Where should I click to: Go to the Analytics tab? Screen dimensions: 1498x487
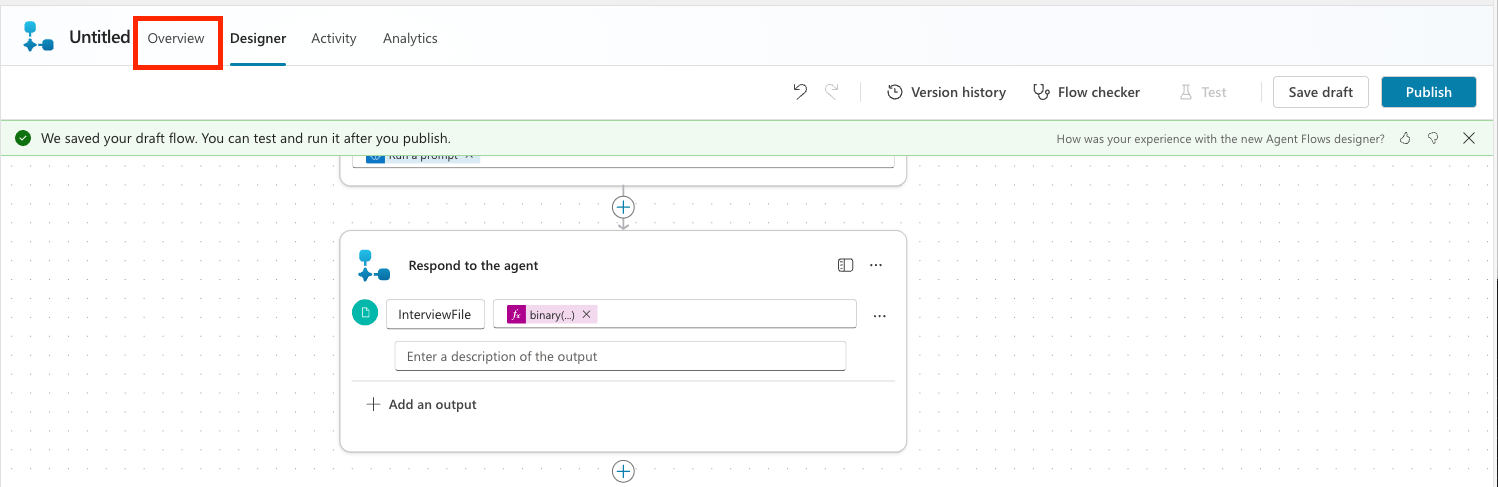tap(410, 38)
